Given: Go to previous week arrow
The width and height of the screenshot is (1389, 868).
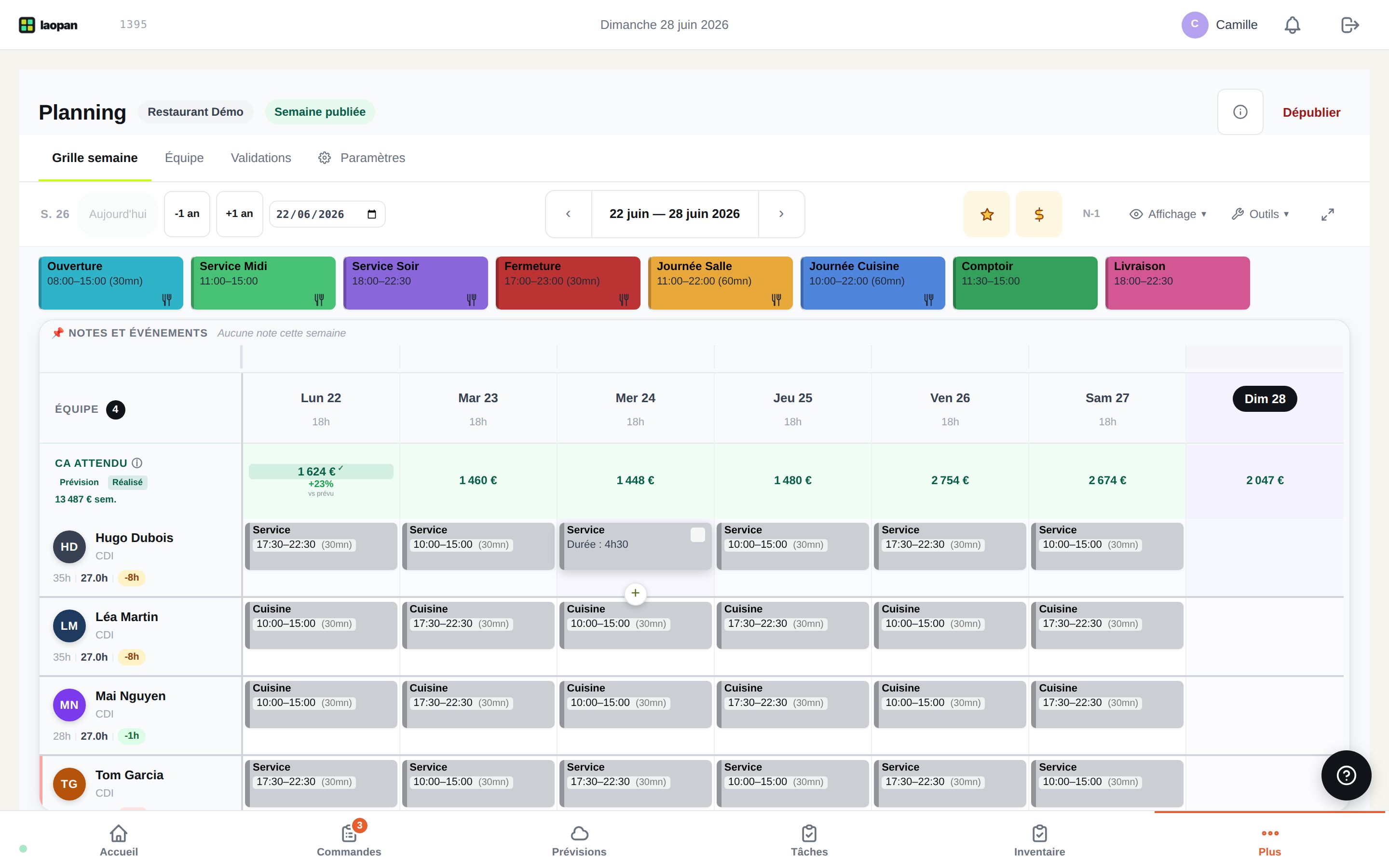Looking at the screenshot, I should (568, 214).
